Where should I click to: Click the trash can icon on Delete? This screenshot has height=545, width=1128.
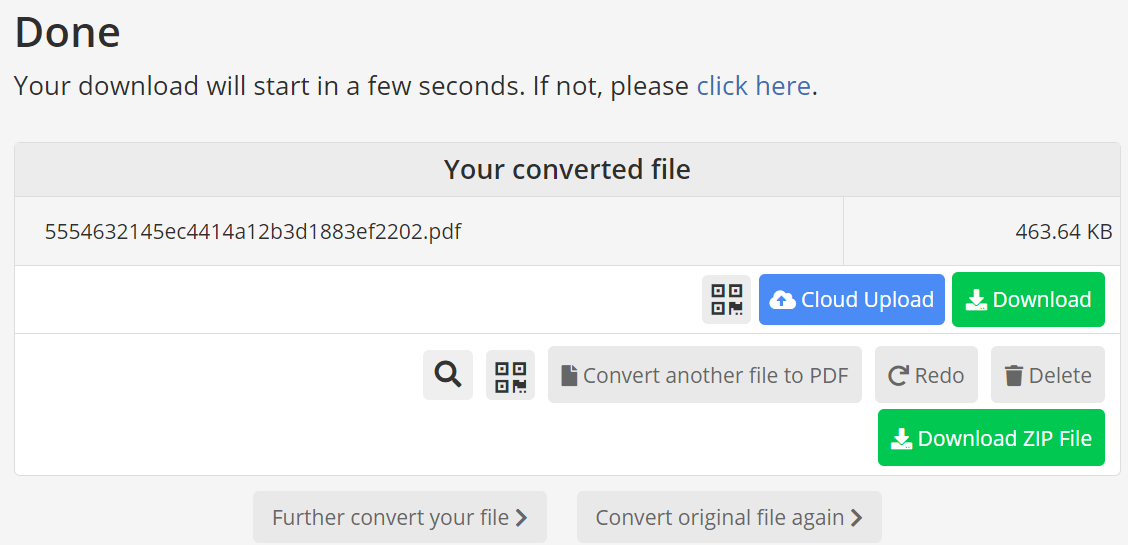click(x=1014, y=376)
